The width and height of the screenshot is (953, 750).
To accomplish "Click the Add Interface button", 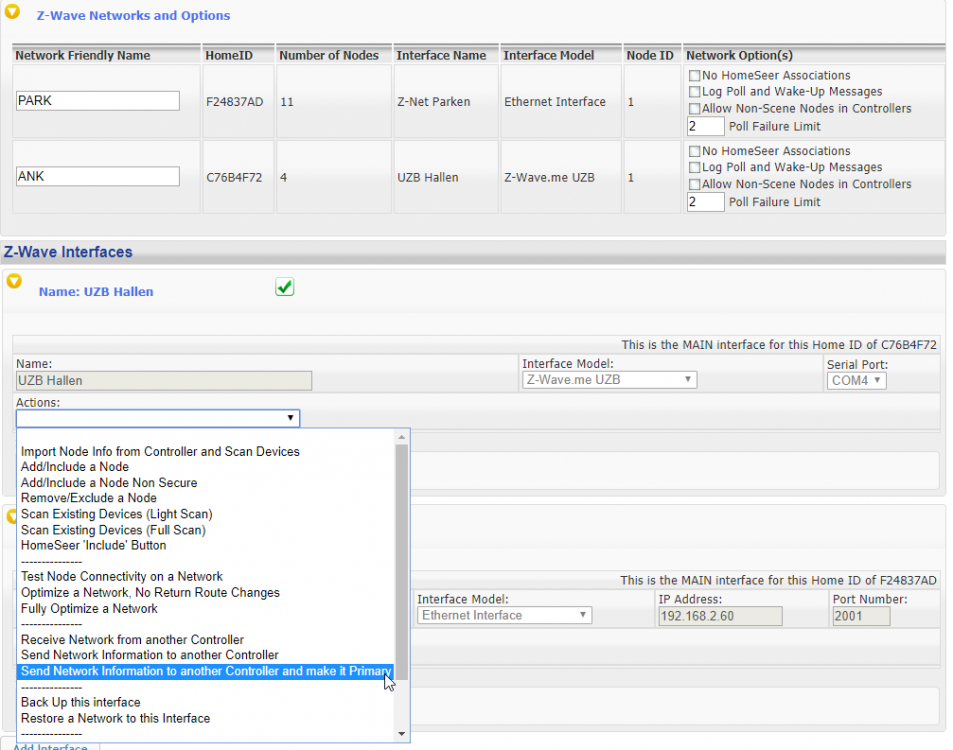I will (x=50, y=746).
